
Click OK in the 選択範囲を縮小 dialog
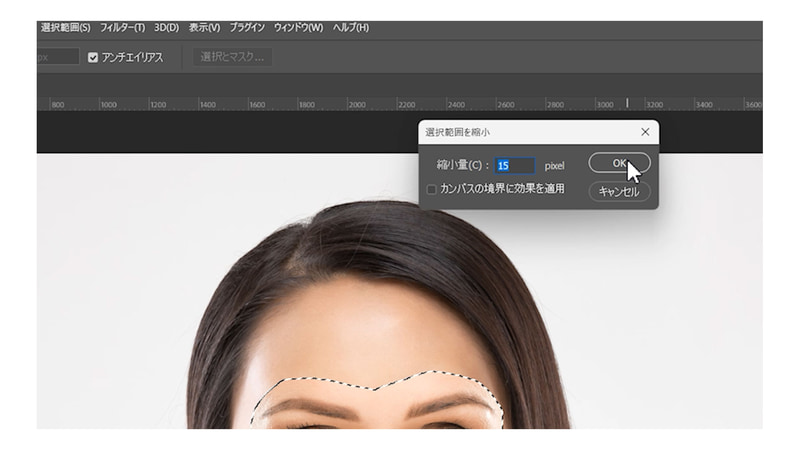point(619,163)
